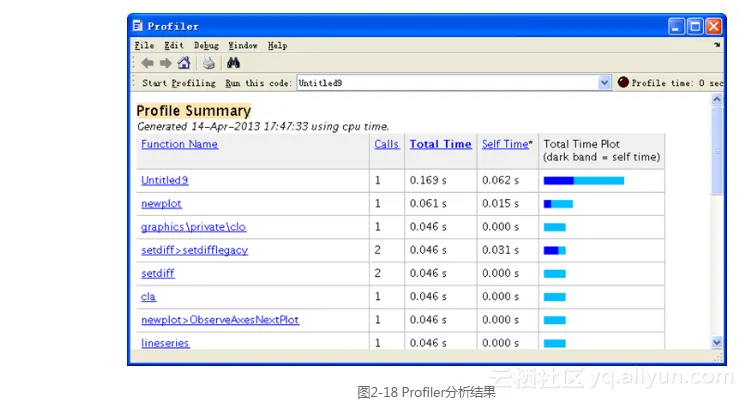745x400 pixels.
Task: Click the Untitled9 time plot bar
Action: [x=583, y=181]
